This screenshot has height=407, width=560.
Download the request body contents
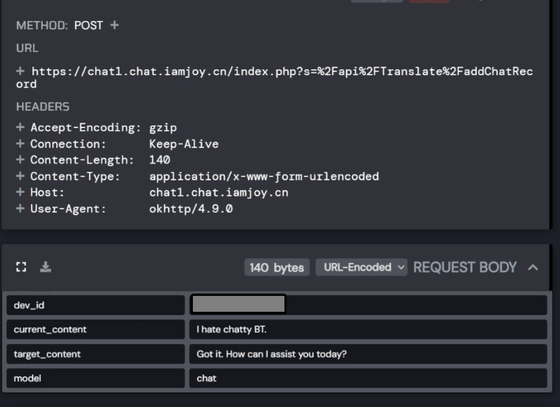pos(45,267)
